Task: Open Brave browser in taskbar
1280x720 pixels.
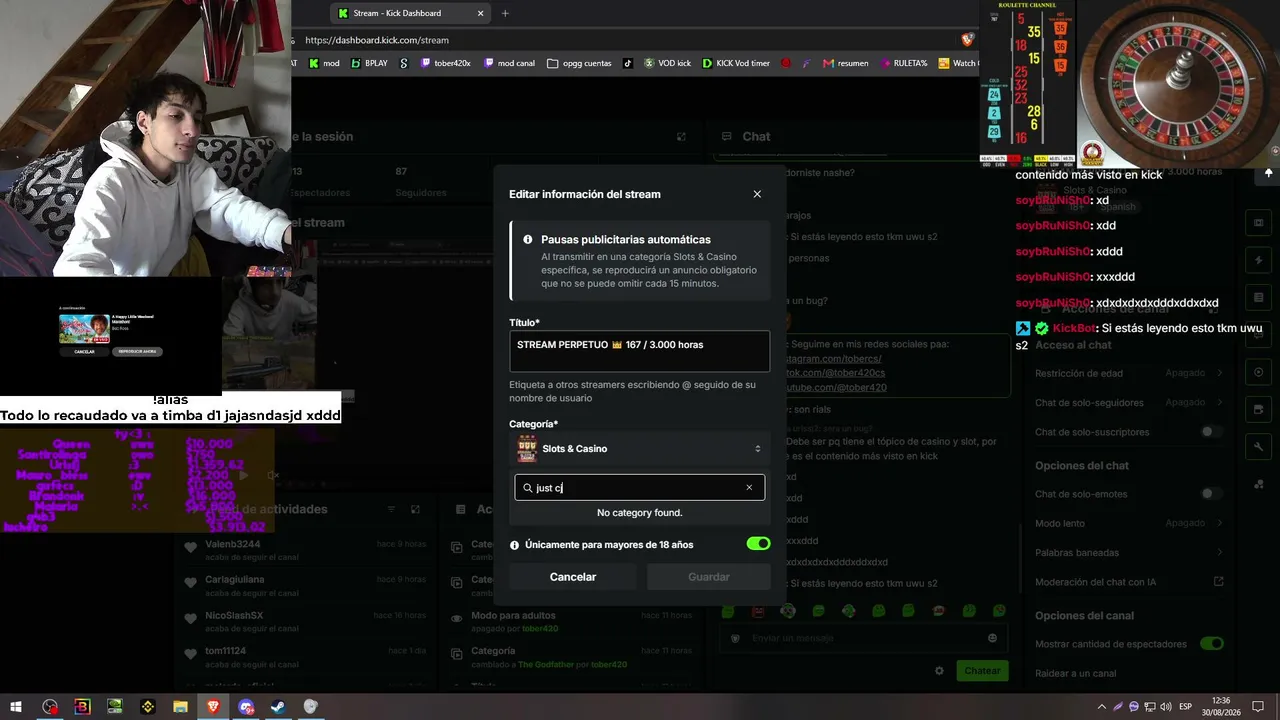Action: pos(213,707)
